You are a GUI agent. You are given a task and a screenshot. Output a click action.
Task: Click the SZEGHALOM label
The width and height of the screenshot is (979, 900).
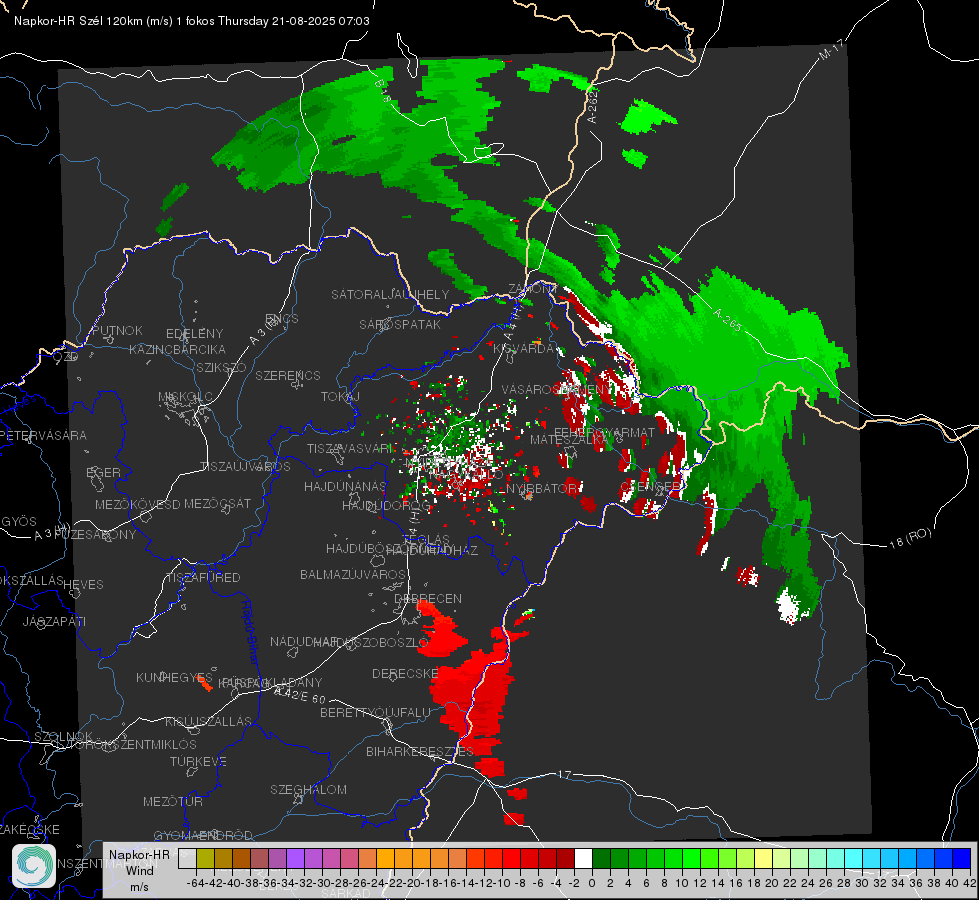pos(308,789)
